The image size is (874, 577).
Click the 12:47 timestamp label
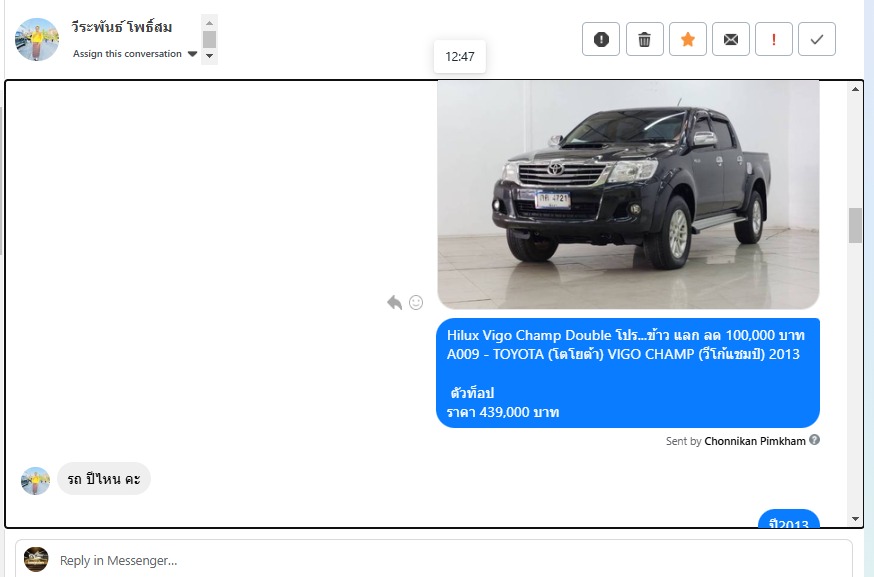(460, 56)
